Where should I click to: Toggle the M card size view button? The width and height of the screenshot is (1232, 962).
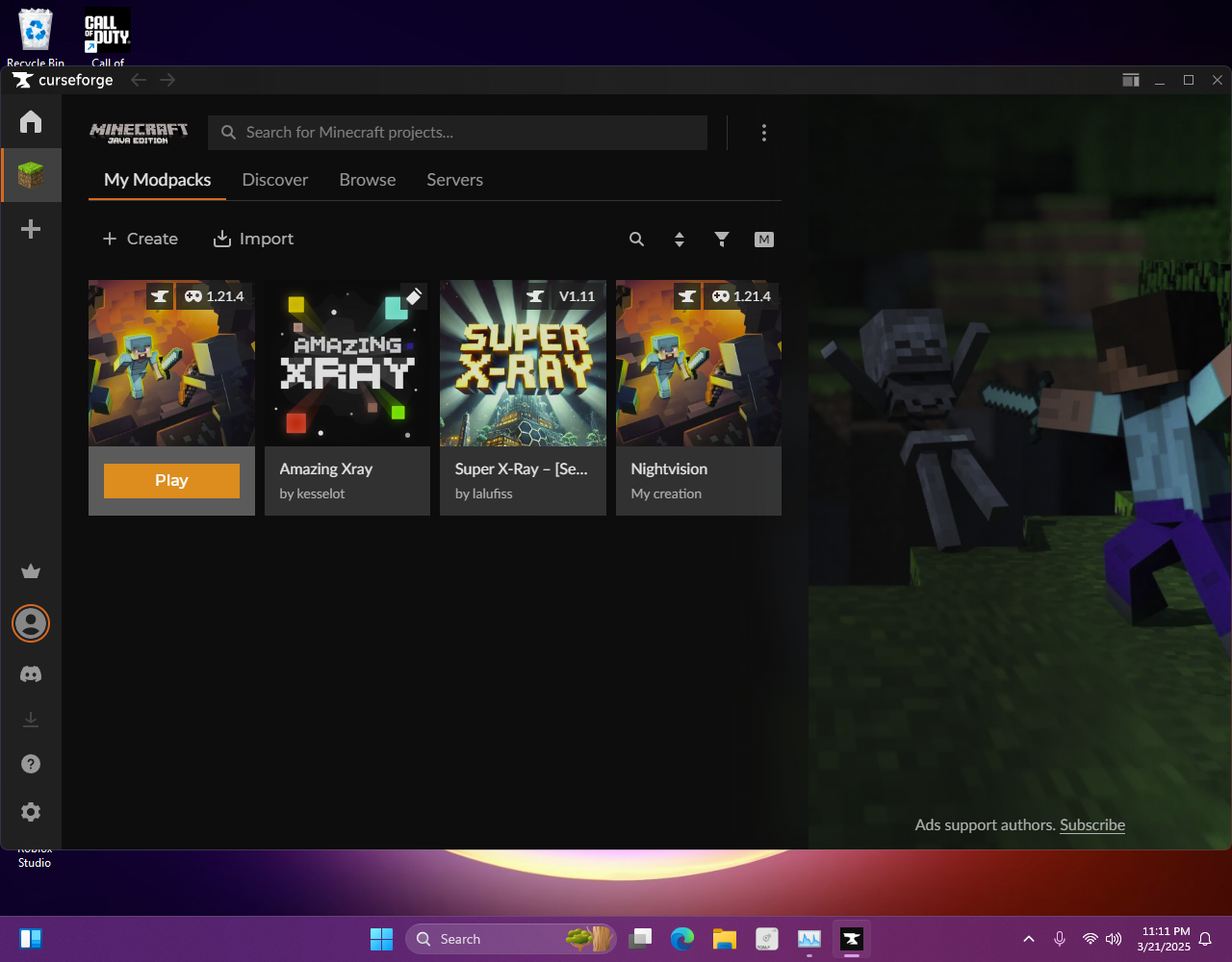coord(764,240)
